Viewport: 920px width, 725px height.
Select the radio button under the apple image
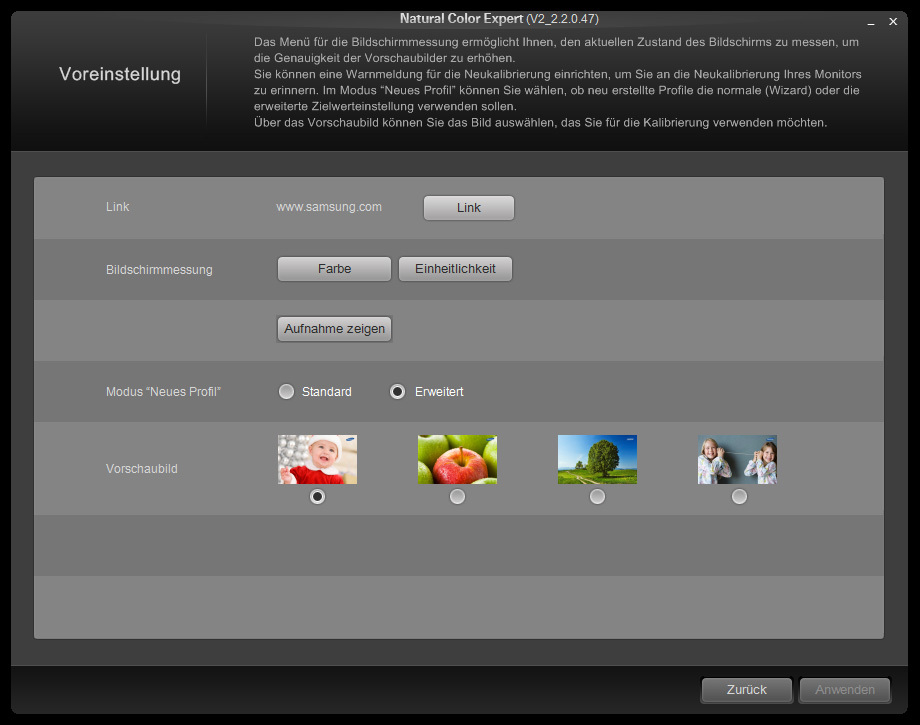(457, 497)
